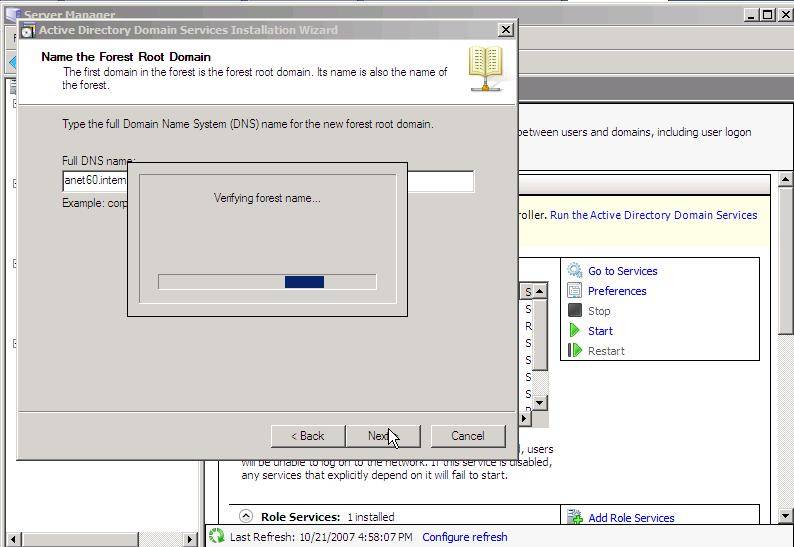
Task: Click the Last Refresh green icon
Action: 217,536
